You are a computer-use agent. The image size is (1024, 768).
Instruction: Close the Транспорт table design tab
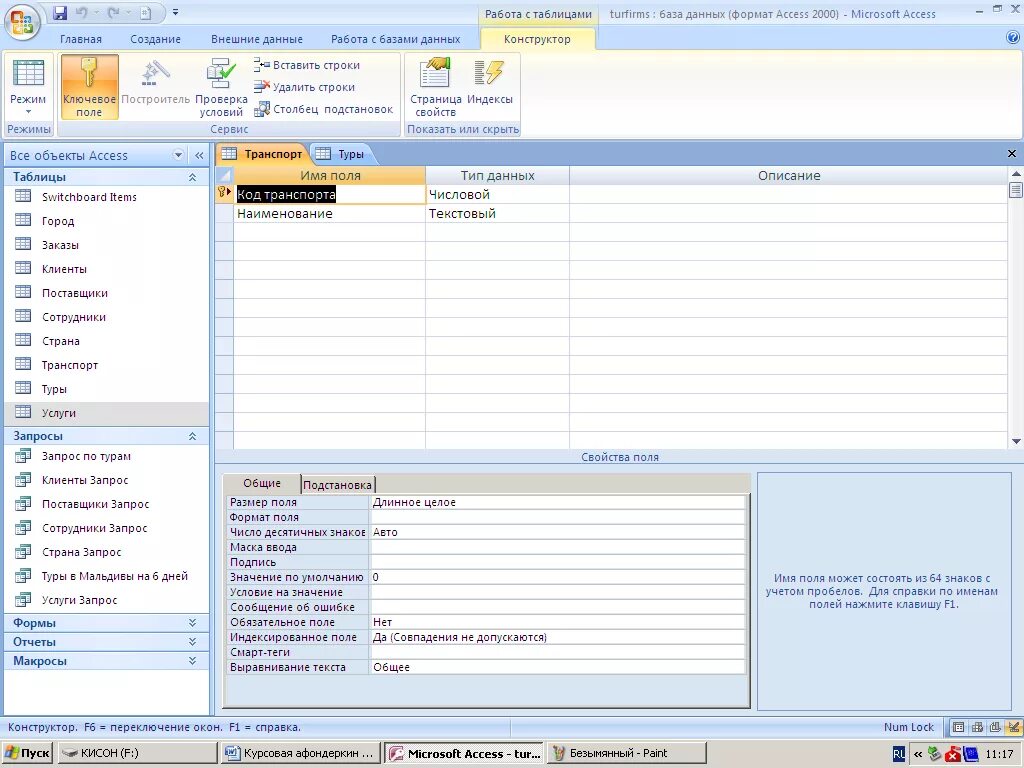pos(1012,153)
